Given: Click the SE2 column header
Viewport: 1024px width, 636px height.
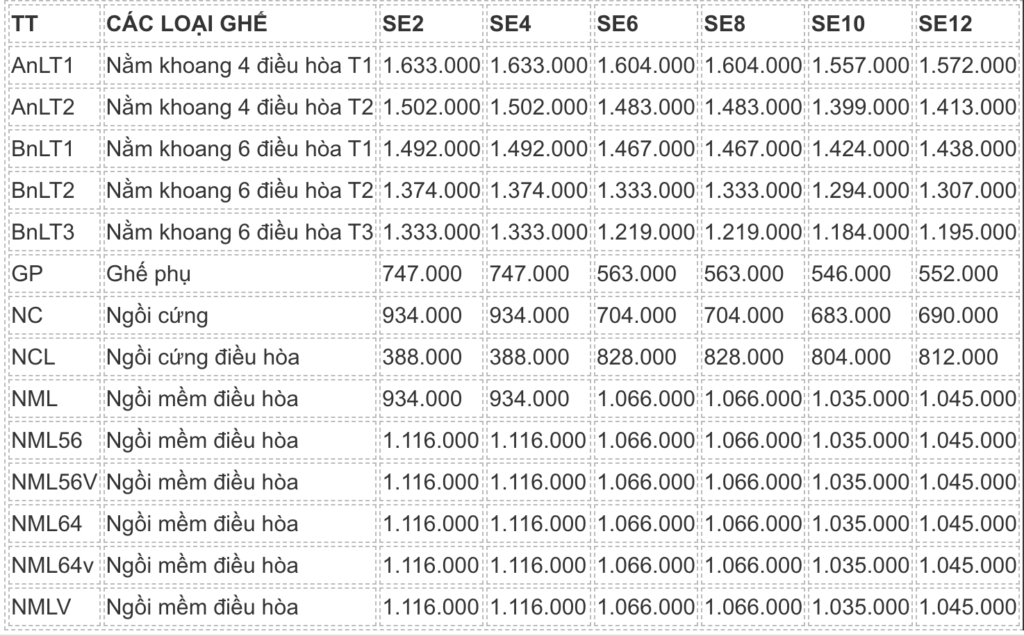Looking at the screenshot, I should click(x=406, y=24).
